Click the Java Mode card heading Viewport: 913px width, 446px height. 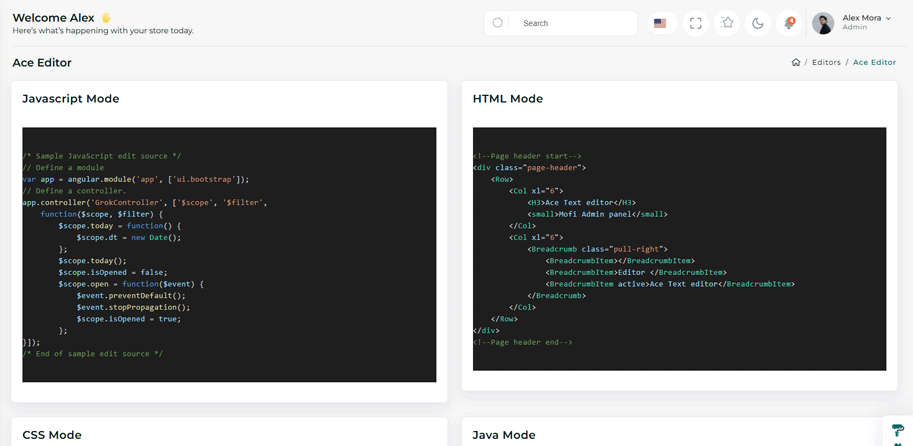click(x=504, y=435)
